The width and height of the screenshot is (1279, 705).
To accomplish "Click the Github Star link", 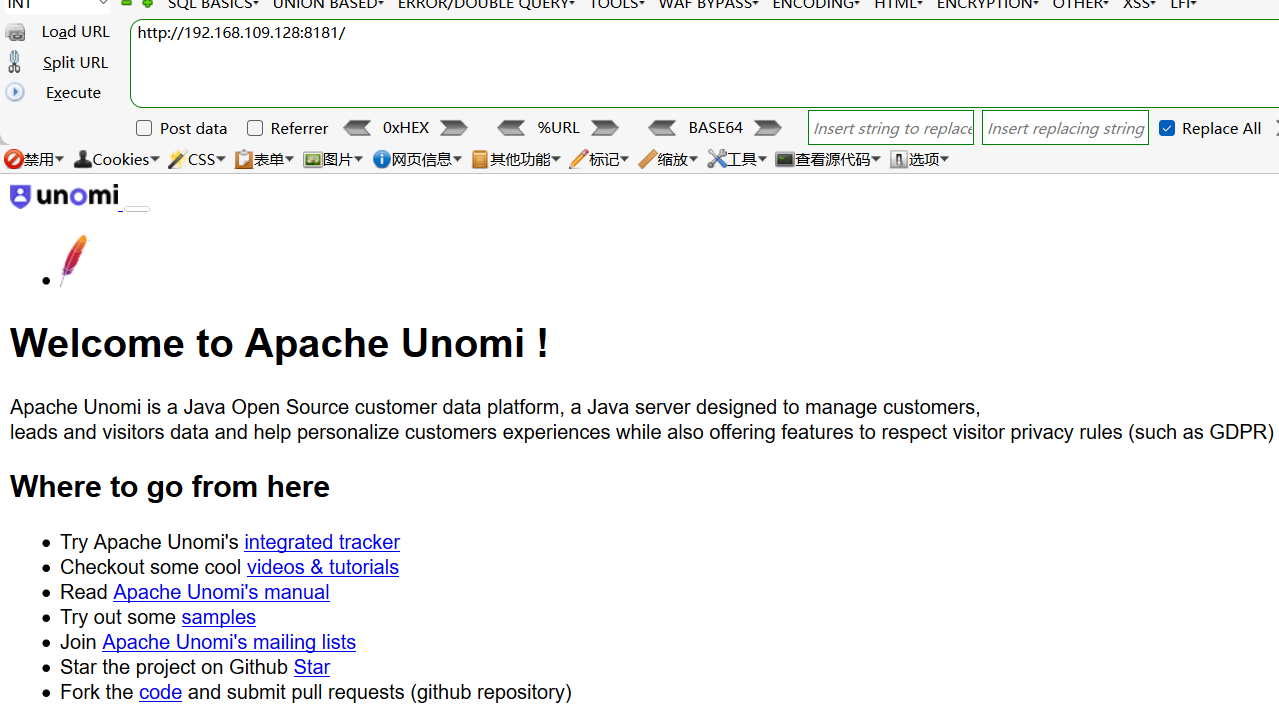I will [x=312, y=667].
